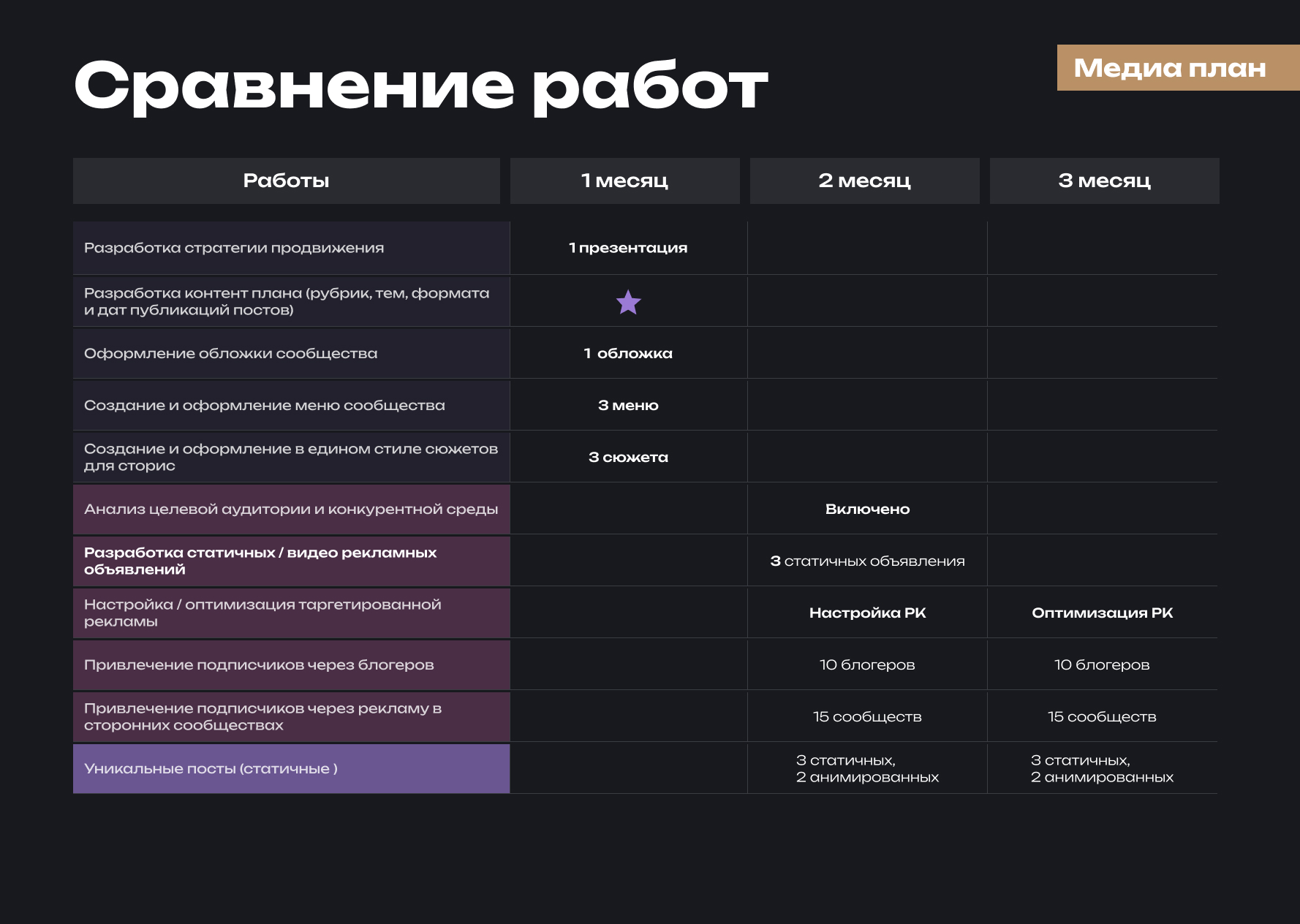Click the 'Включено' cell
The width and height of the screenshot is (1300, 924).
(x=867, y=509)
